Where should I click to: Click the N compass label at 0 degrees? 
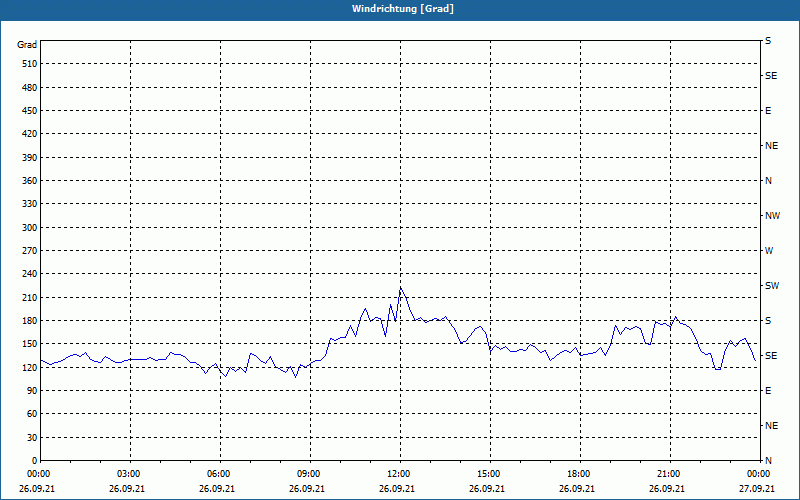[x=768, y=461]
